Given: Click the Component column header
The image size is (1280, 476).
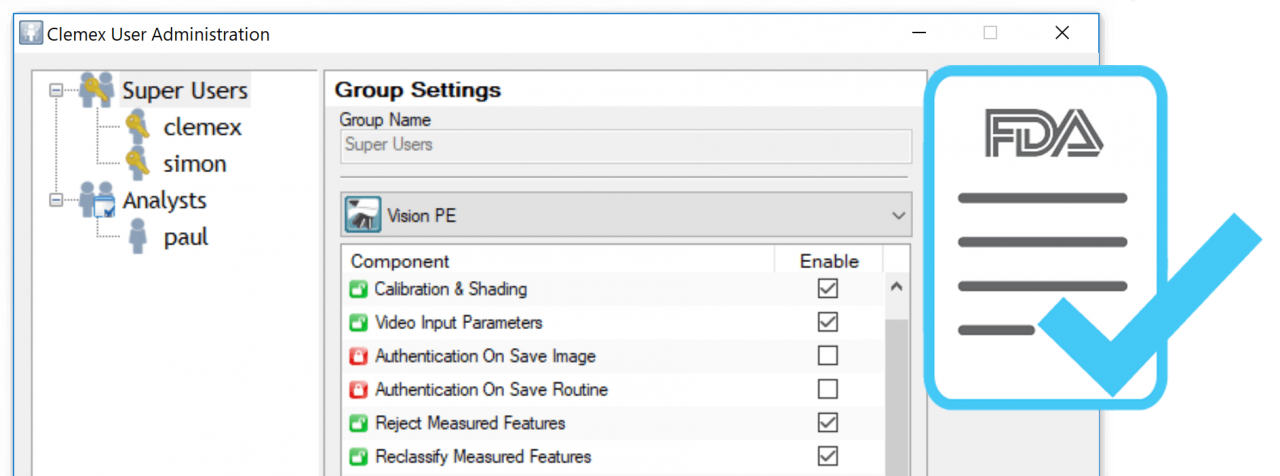Looking at the screenshot, I should click(x=559, y=261).
